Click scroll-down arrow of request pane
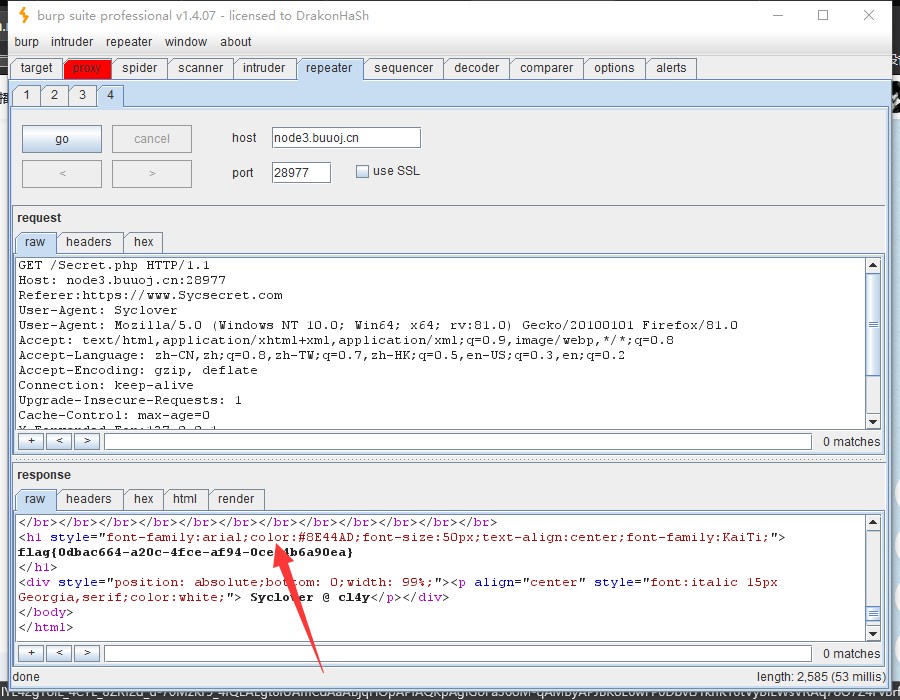 (873, 422)
